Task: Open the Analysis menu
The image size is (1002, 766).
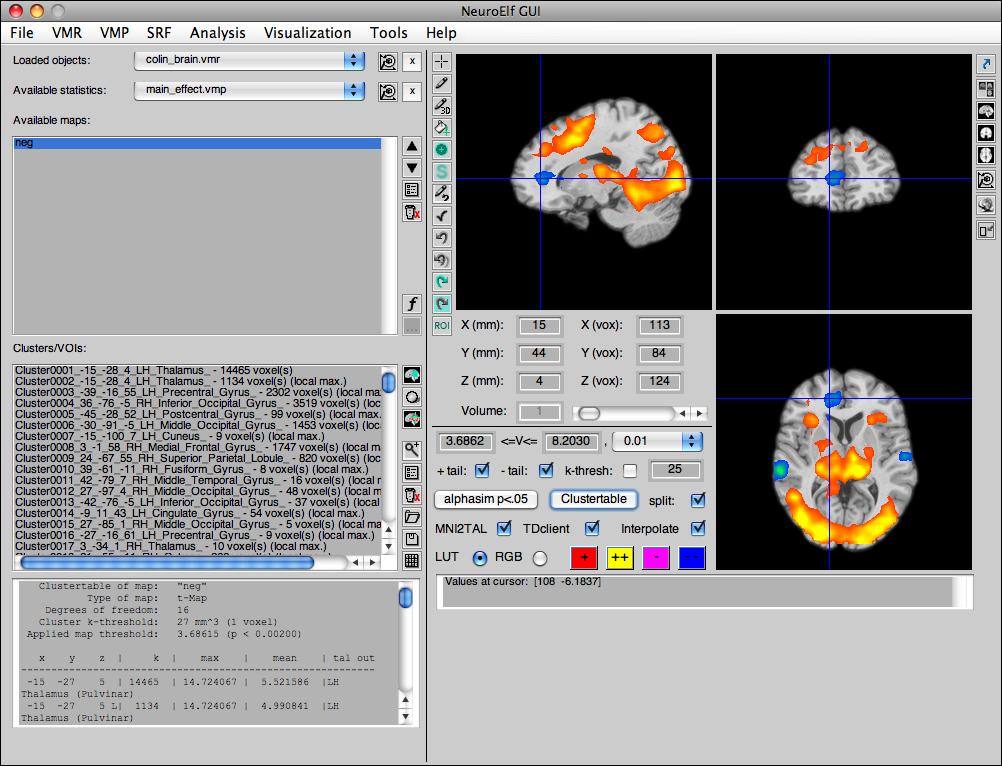Action: pyautogui.click(x=217, y=33)
